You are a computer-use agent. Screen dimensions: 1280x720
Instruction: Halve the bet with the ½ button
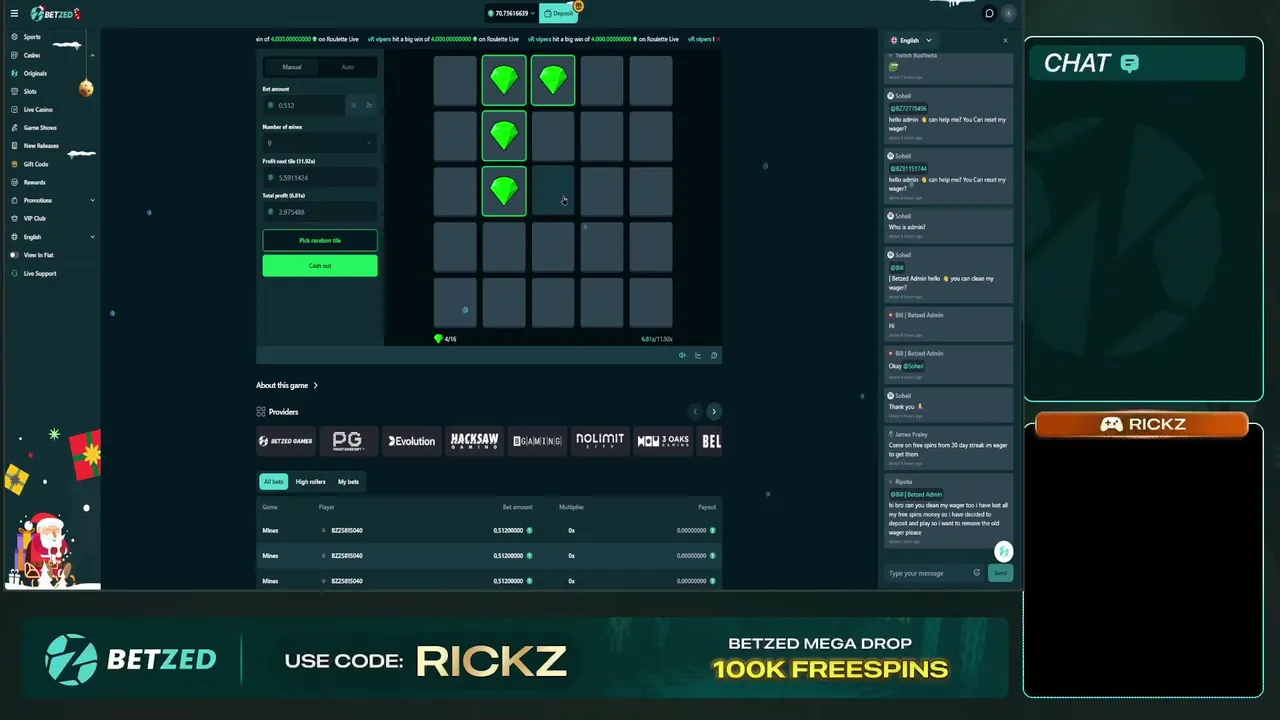(353, 105)
